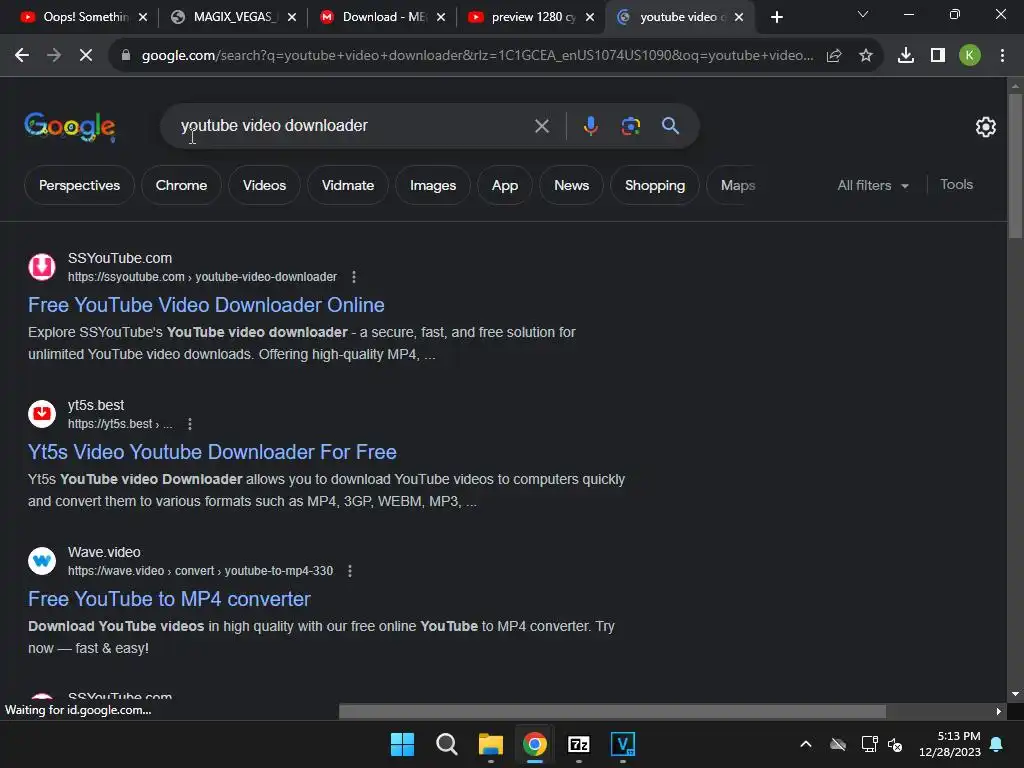Stop loading the page
1024x768 pixels.
tap(86, 56)
